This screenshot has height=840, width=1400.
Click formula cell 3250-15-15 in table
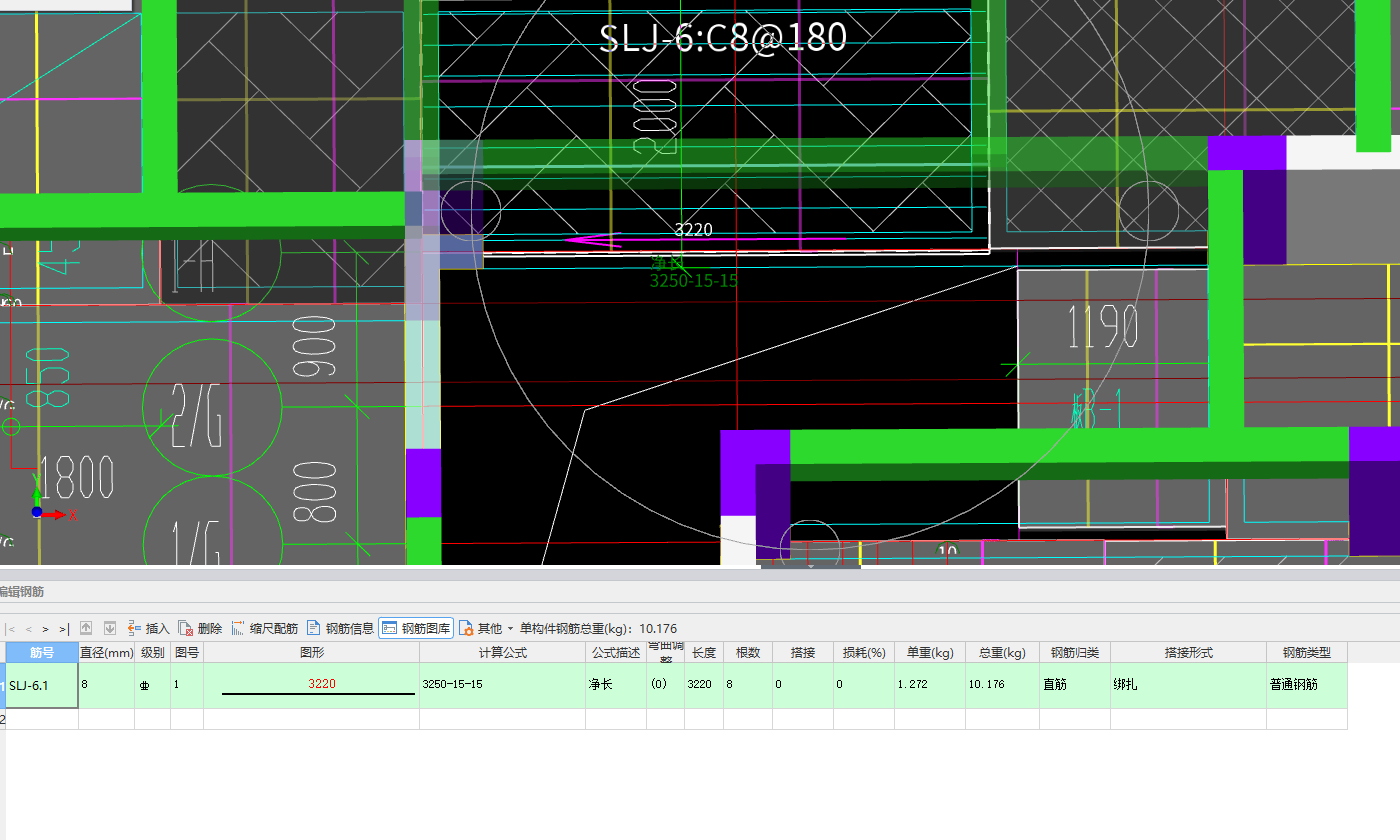[502, 685]
